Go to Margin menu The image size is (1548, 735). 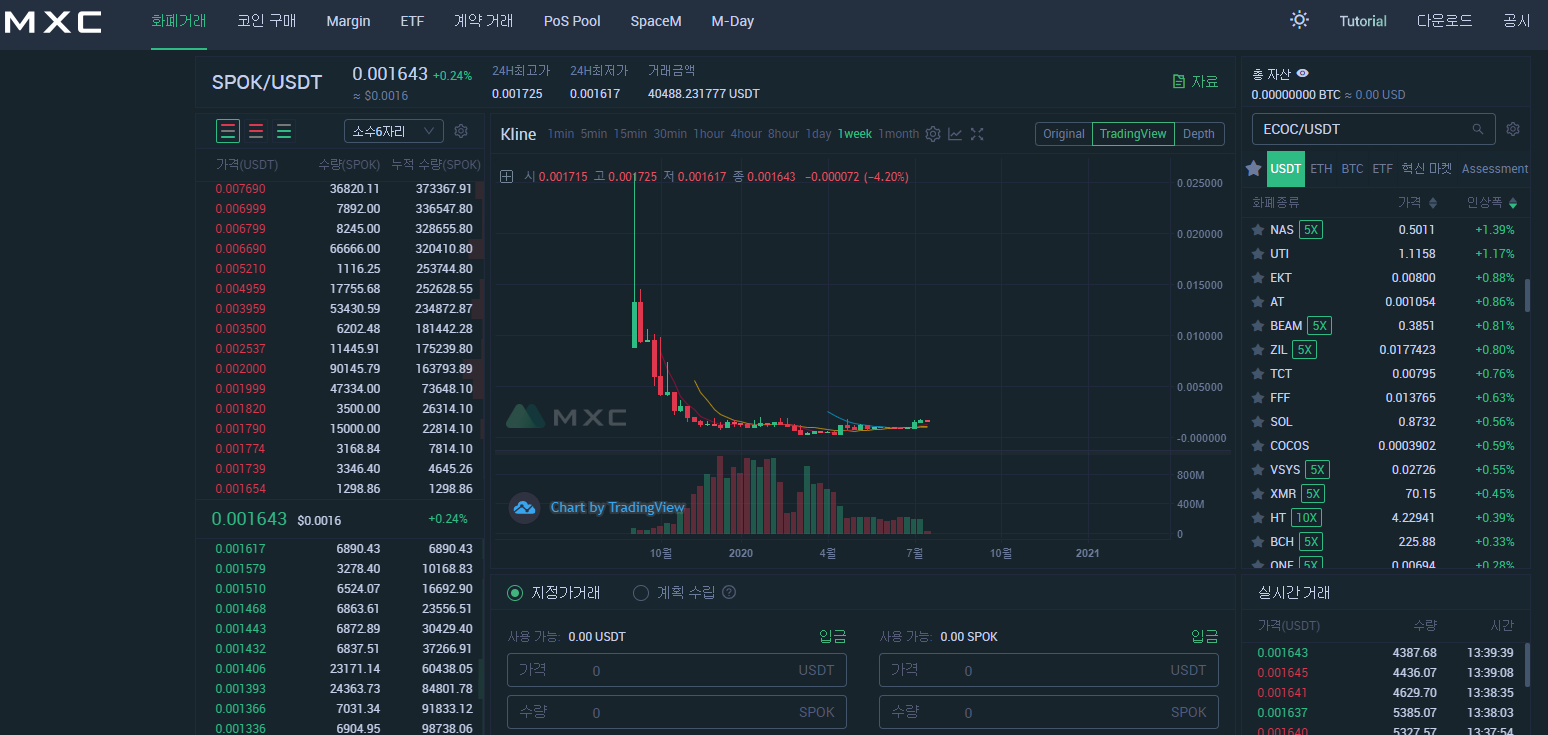point(348,21)
